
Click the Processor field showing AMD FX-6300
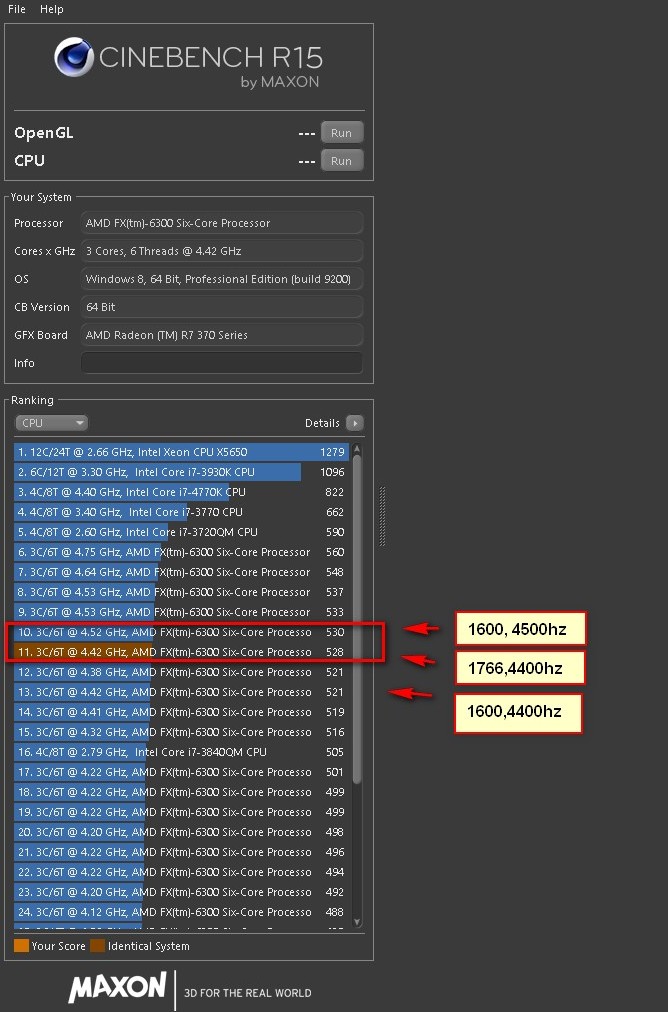[x=221, y=223]
